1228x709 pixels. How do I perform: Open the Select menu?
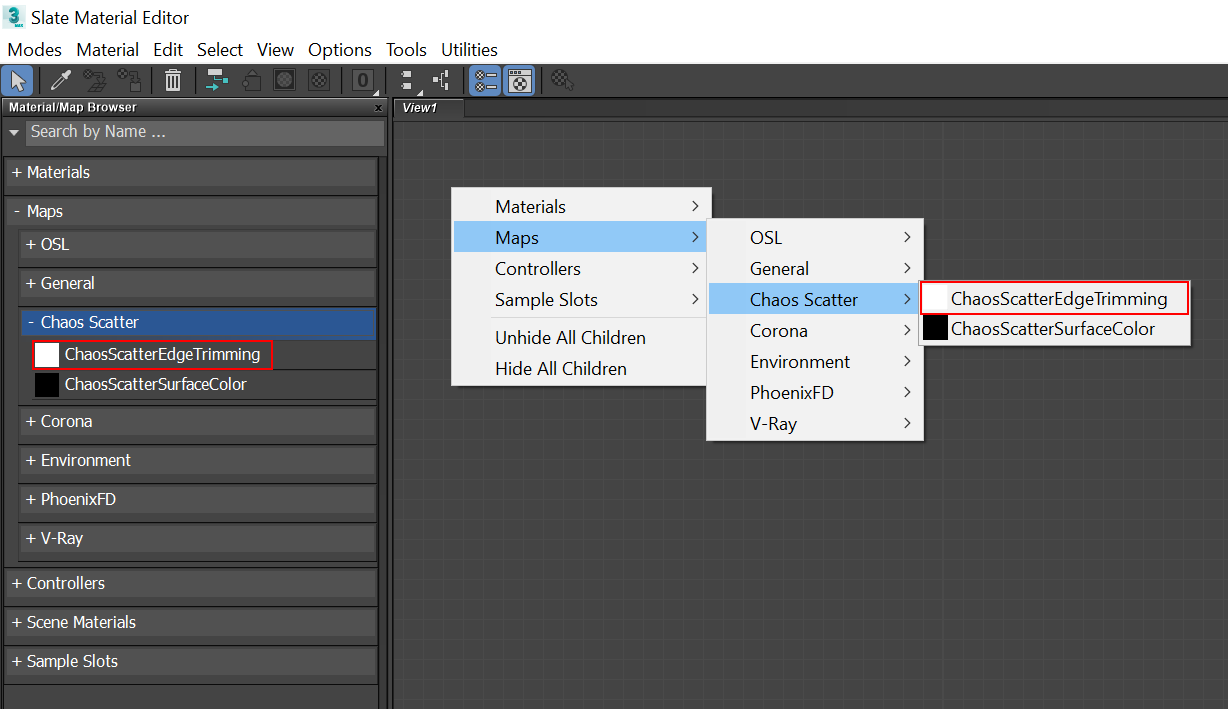click(220, 49)
